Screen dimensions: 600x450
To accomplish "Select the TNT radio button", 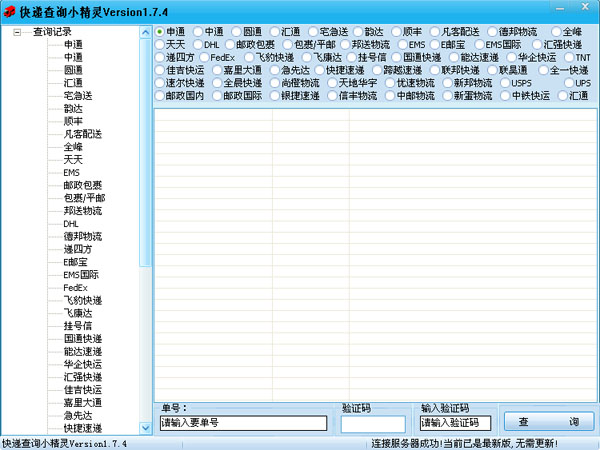I will [x=569, y=57].
